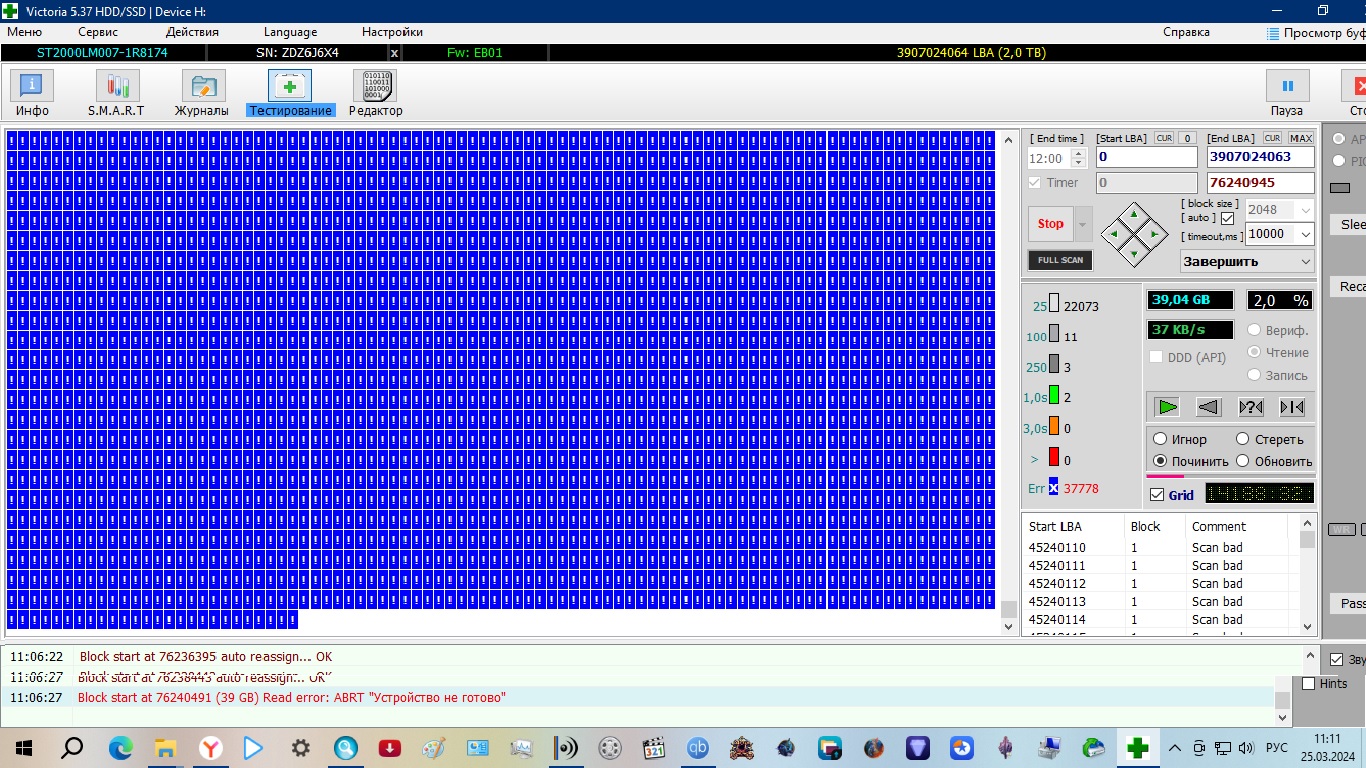Click the red over-3s block swatch
Image resolution: width=1366 pixels, height=768 pixels.
point(1054,458)
